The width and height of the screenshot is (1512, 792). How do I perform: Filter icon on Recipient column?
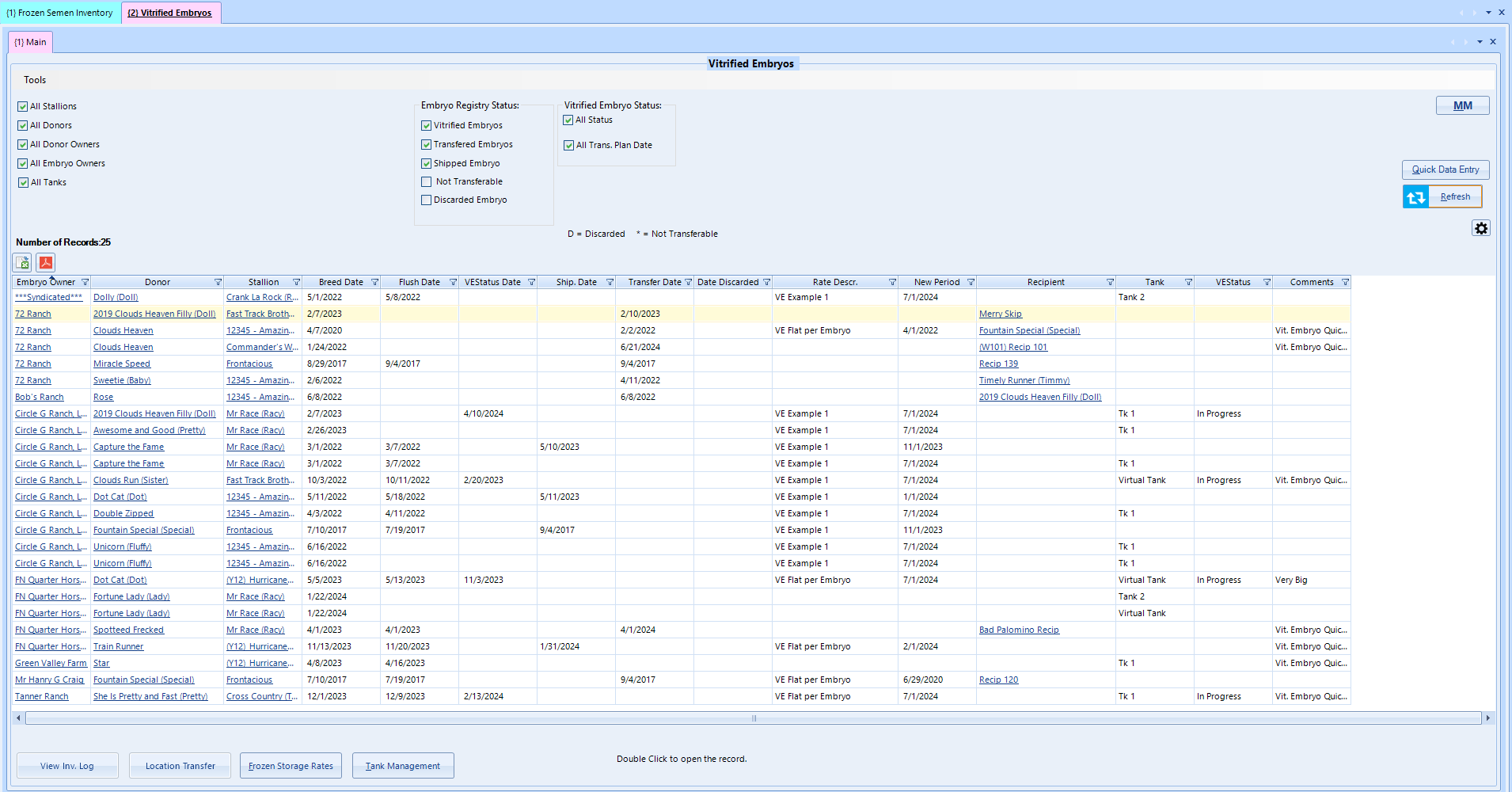click(1111, 283)
